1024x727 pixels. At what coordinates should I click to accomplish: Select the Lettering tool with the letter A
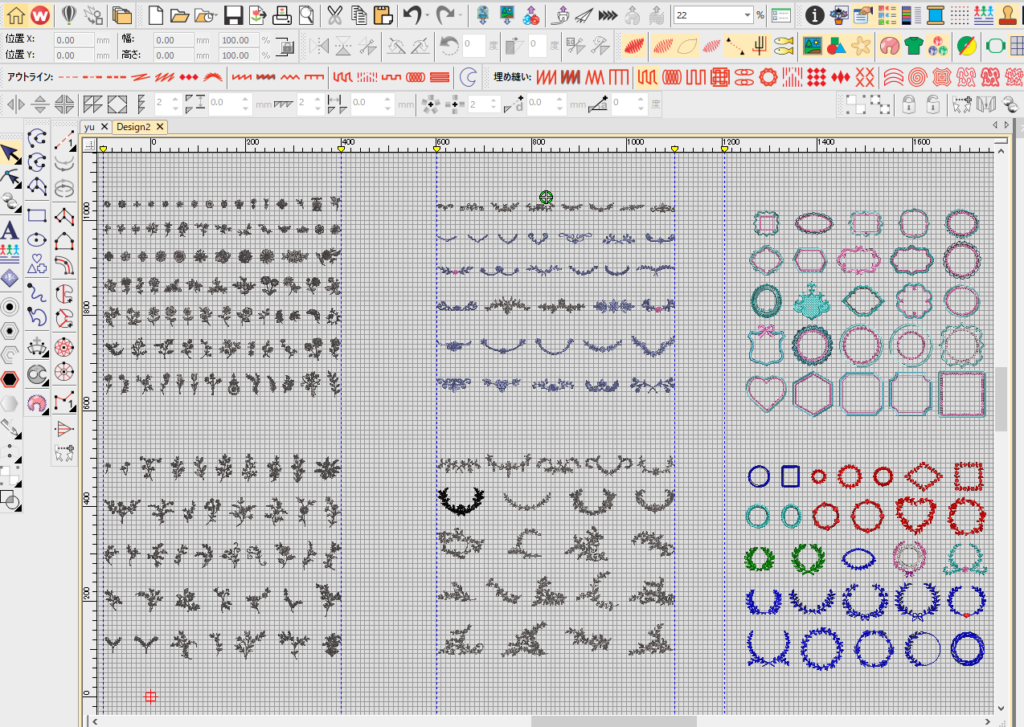click(x=10, y=230)
